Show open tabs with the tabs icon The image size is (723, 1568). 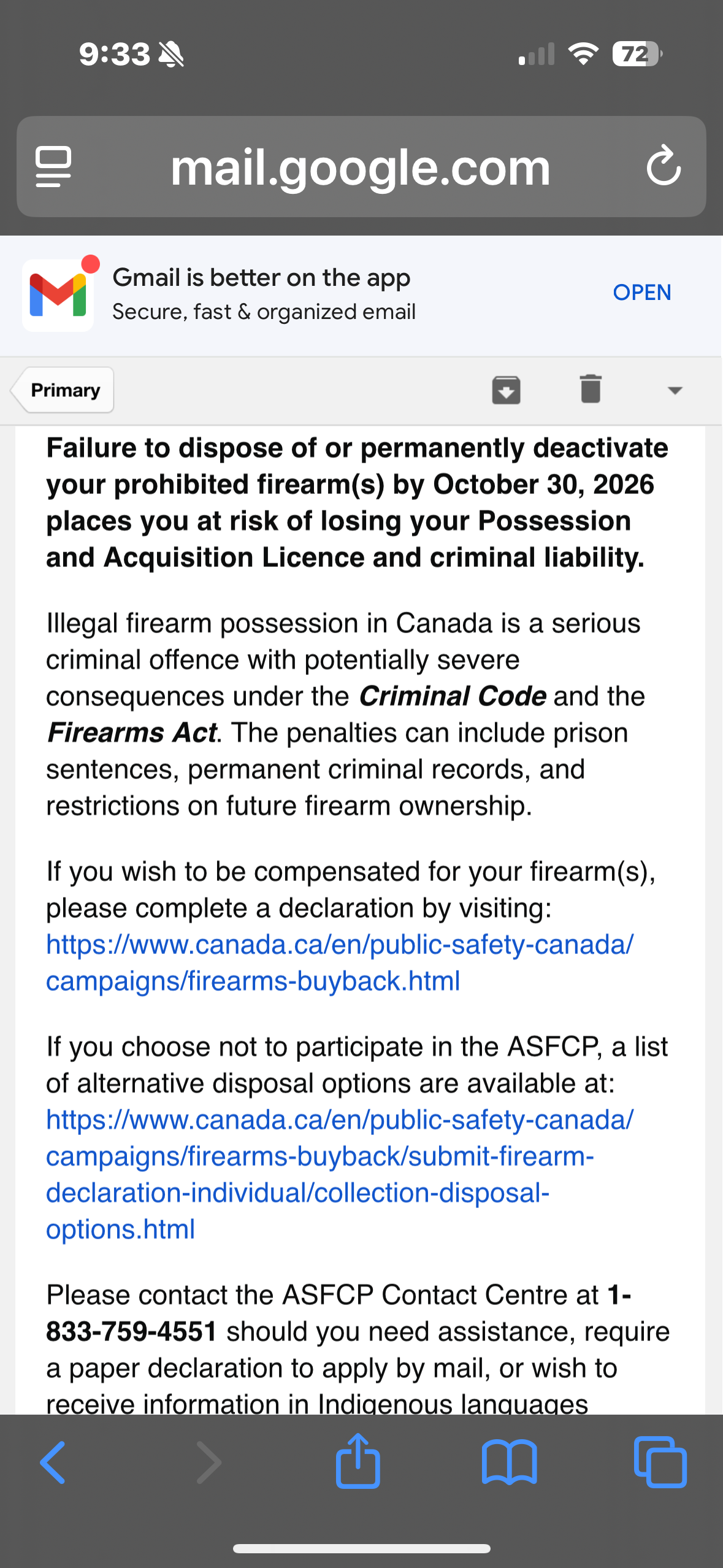click(x=660, y=1462)
